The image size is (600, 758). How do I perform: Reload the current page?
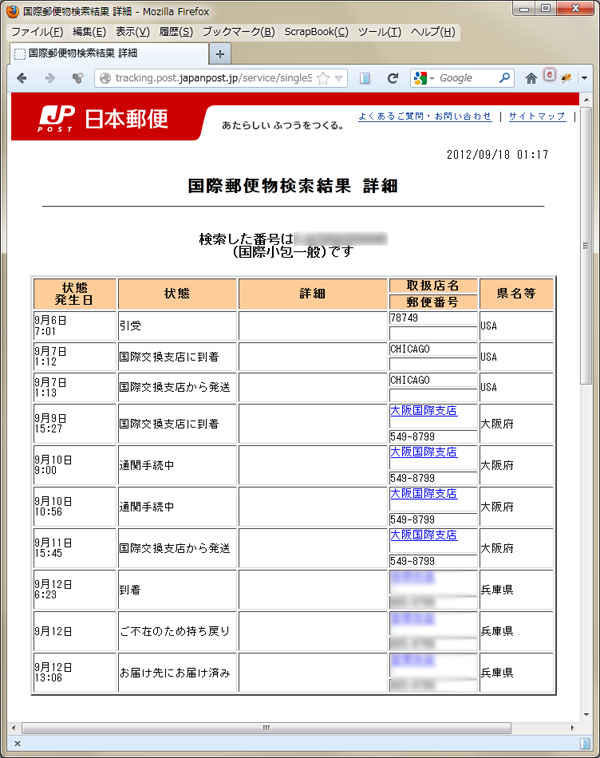(x=393, y=78)
